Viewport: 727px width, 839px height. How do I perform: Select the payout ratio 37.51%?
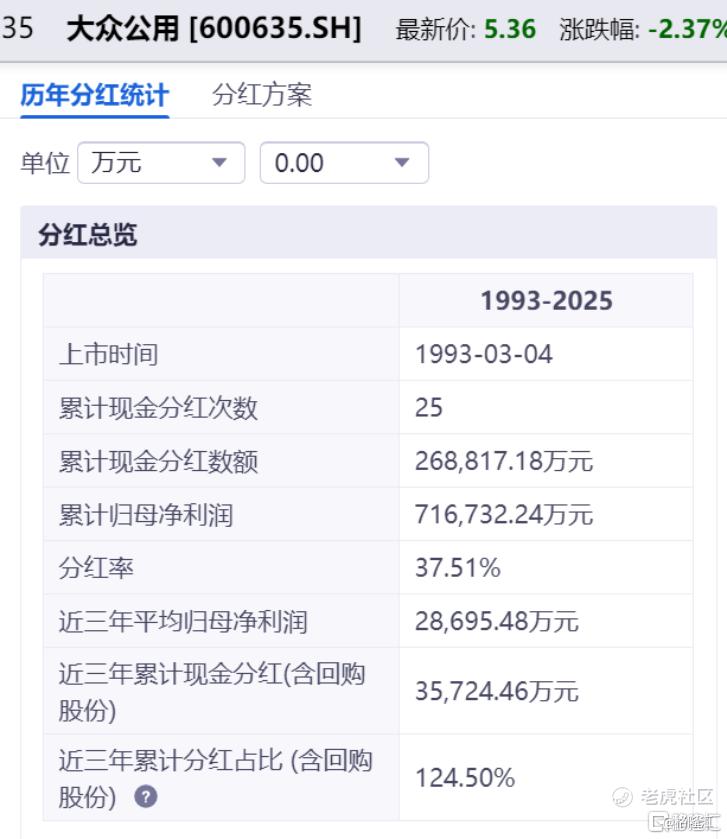coord(458,568)
